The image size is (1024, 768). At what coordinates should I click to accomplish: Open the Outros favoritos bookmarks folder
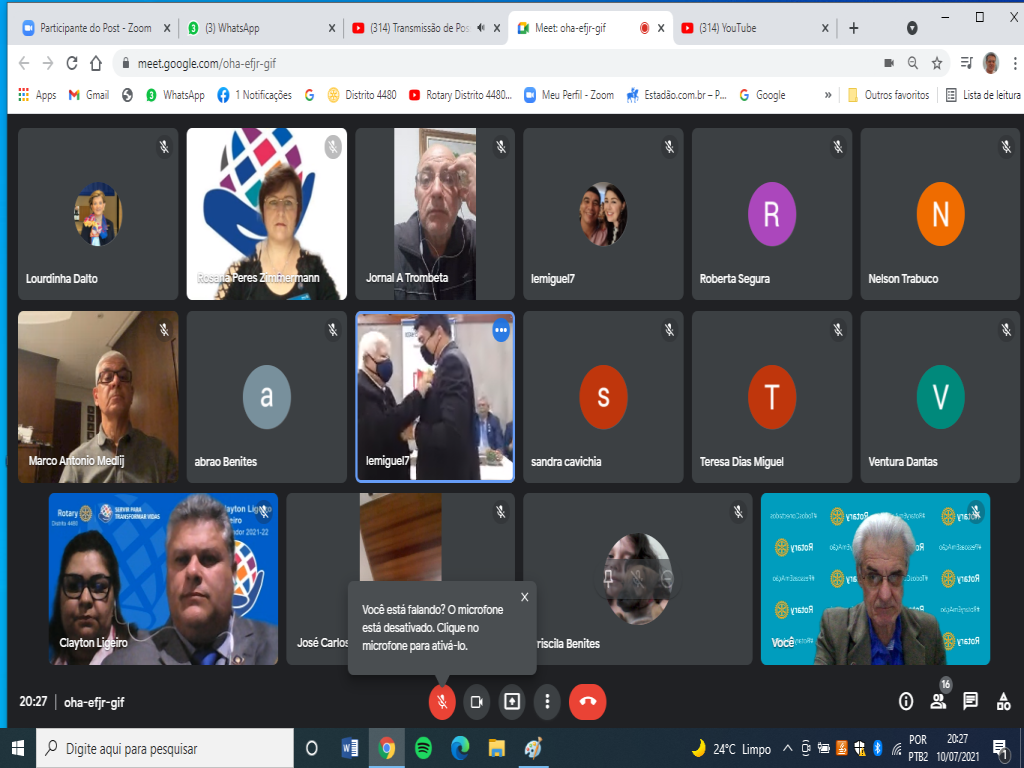[x=888, y=95]
